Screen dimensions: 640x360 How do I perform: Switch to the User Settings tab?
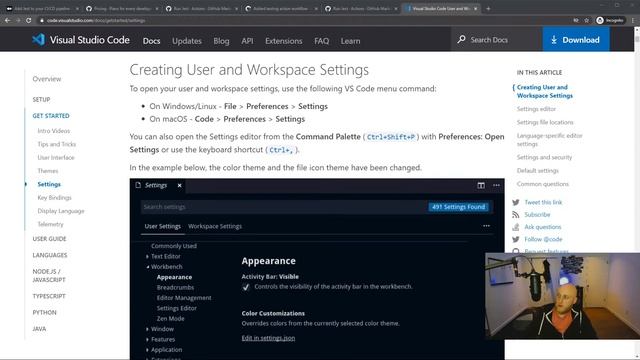coord(162,226)
